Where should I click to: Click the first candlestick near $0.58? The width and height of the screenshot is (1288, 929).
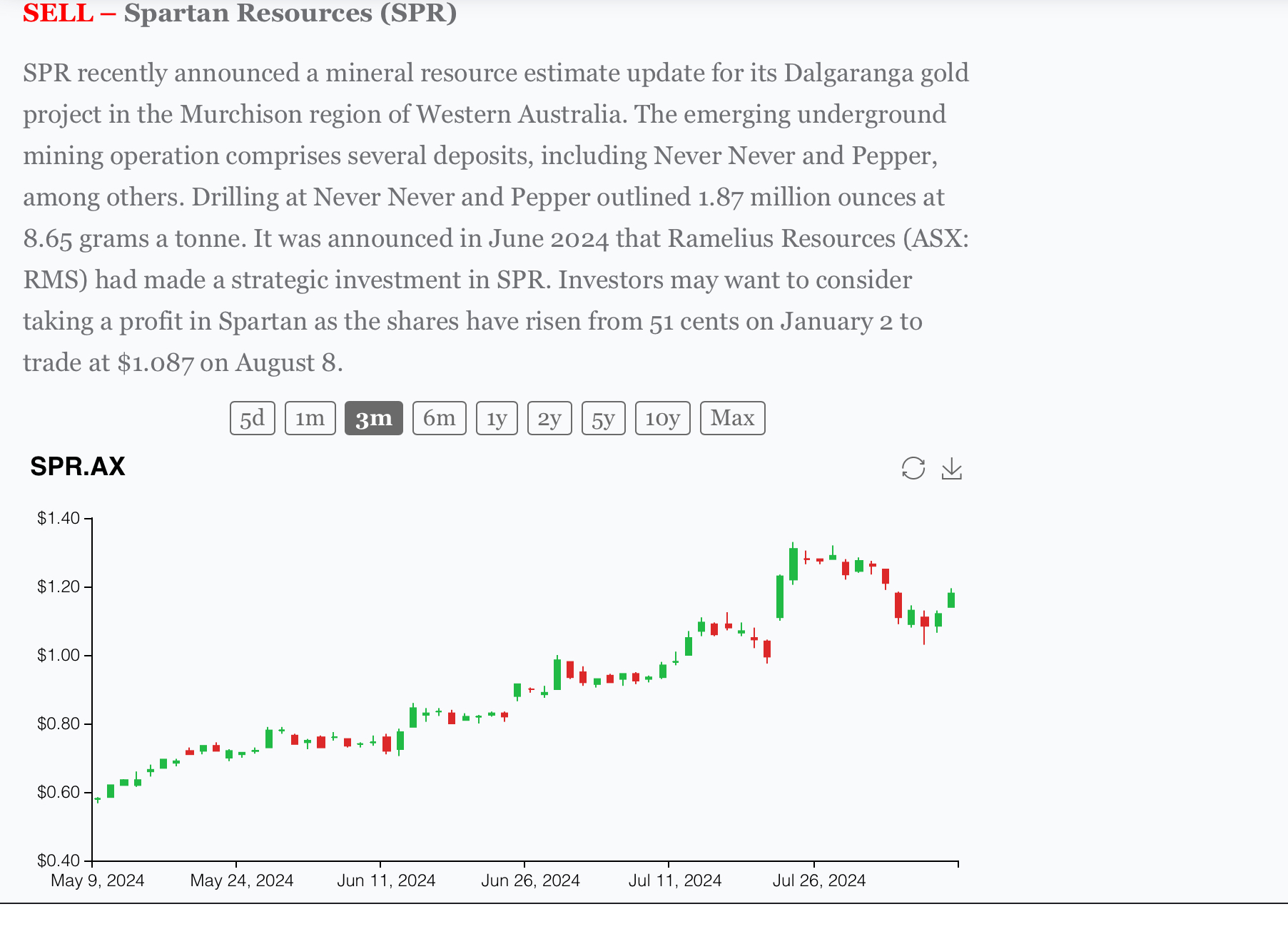click(x=98, y=800)
